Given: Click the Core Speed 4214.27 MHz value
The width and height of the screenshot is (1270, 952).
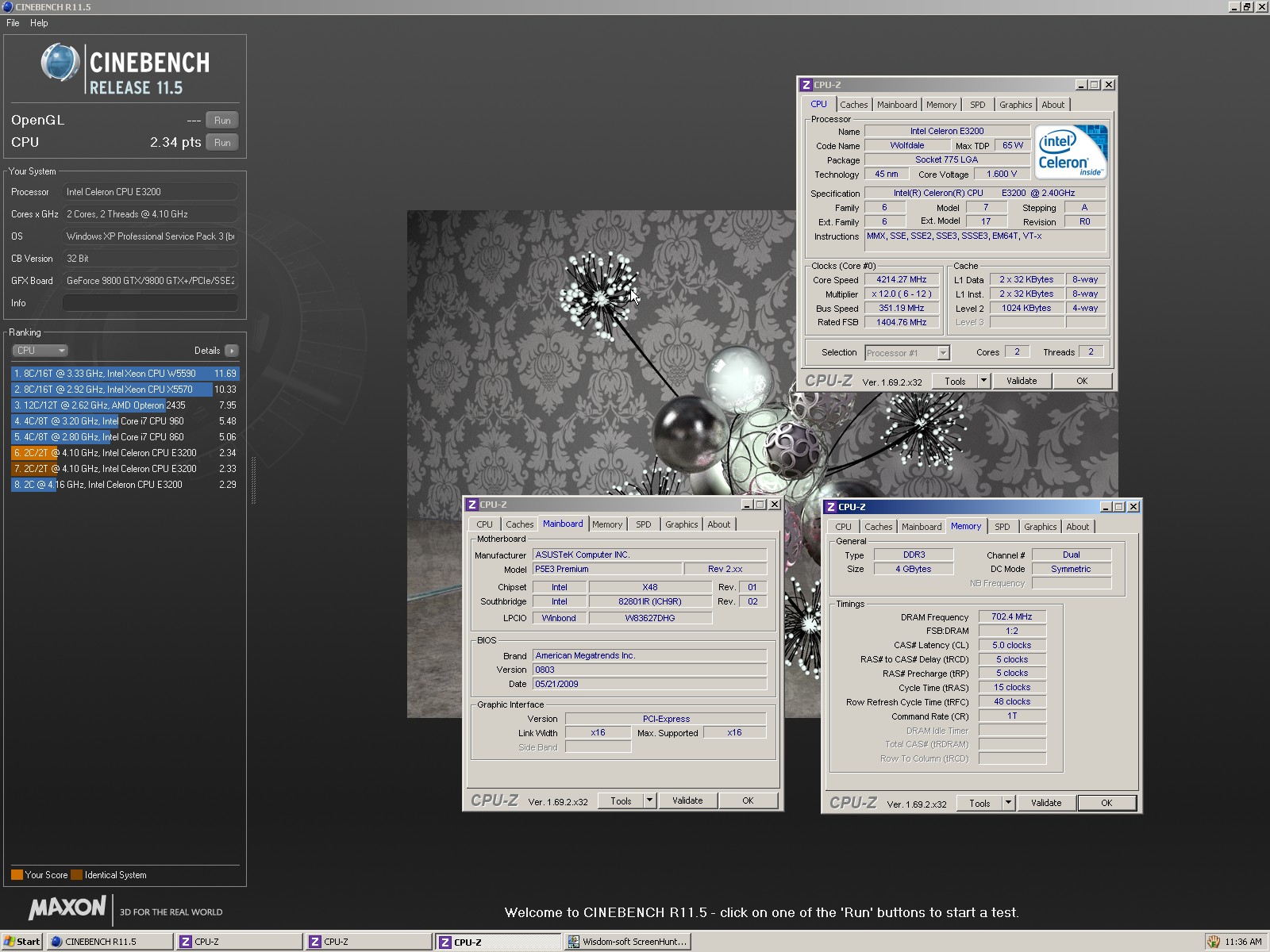Looking at the screenshot, I should pos(901,280).
